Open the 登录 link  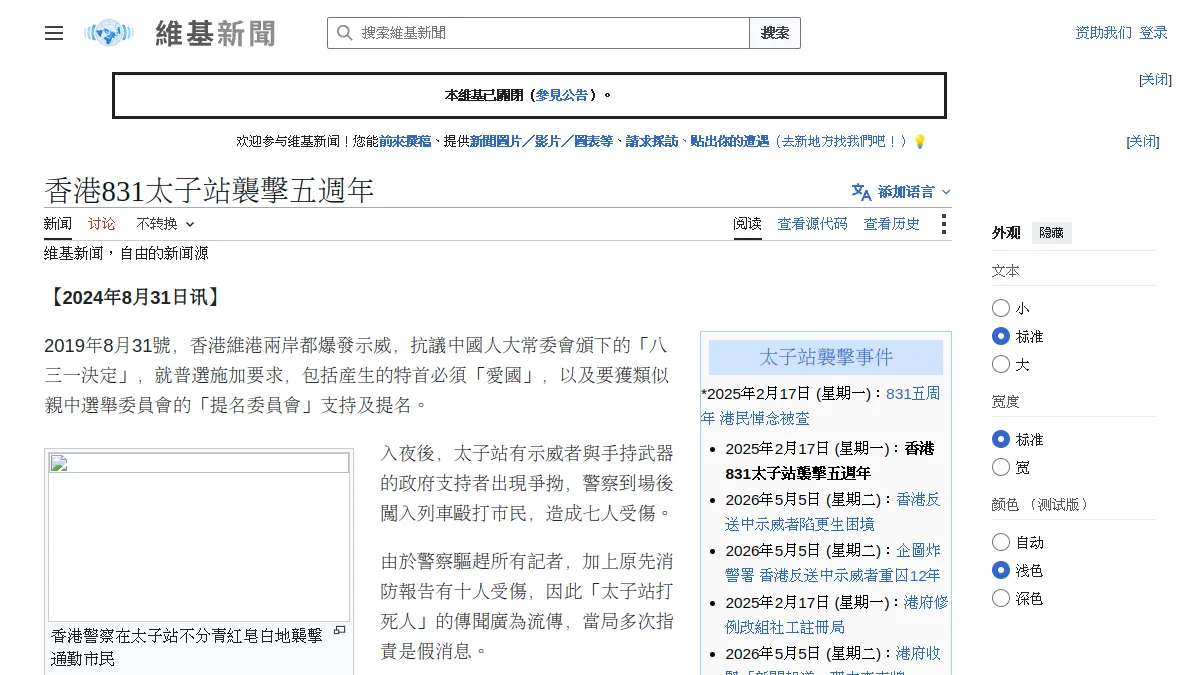pos(1154,33)
